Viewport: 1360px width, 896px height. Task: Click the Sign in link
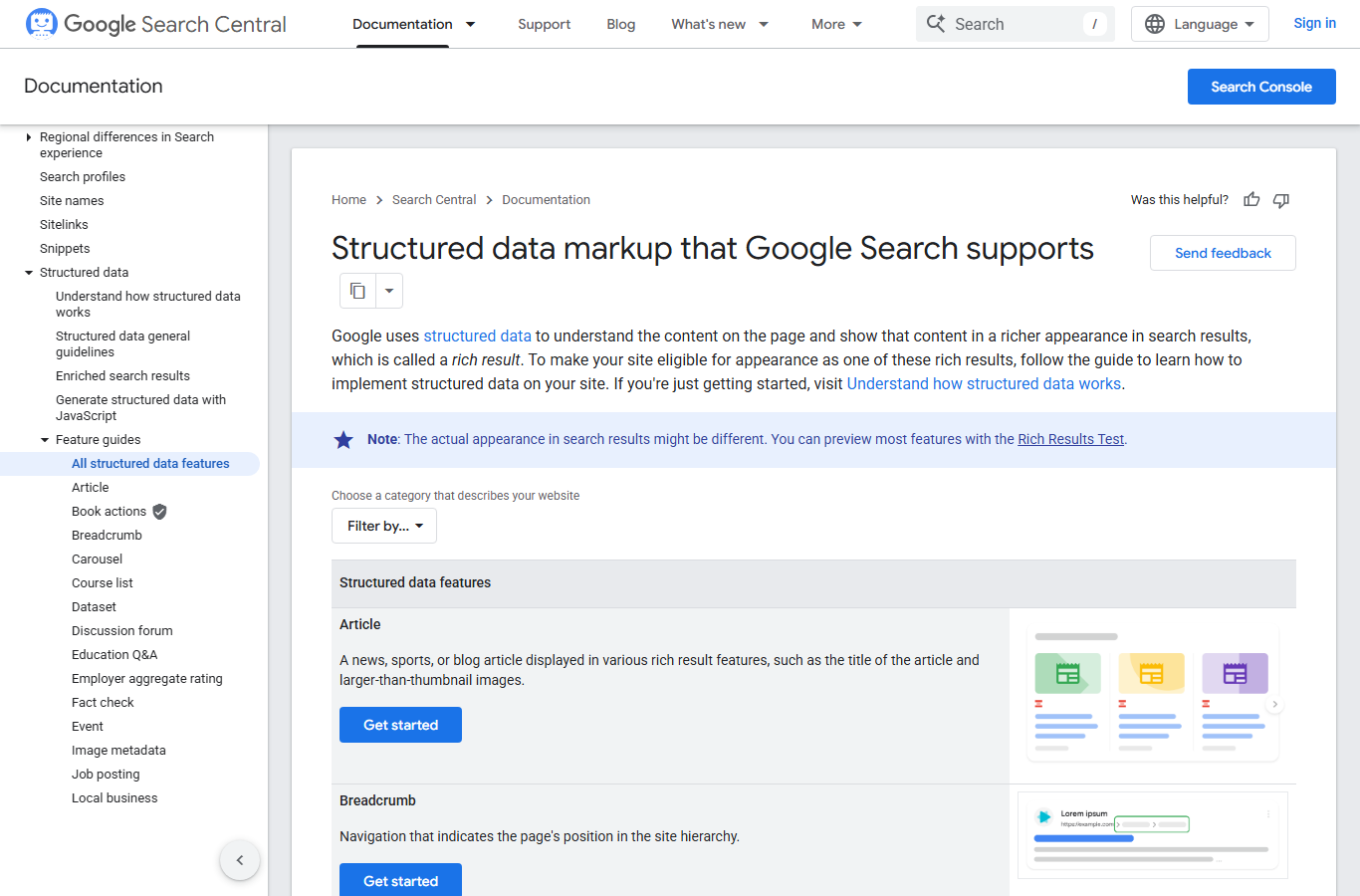pyautogui.click(x=1314, y=23)
